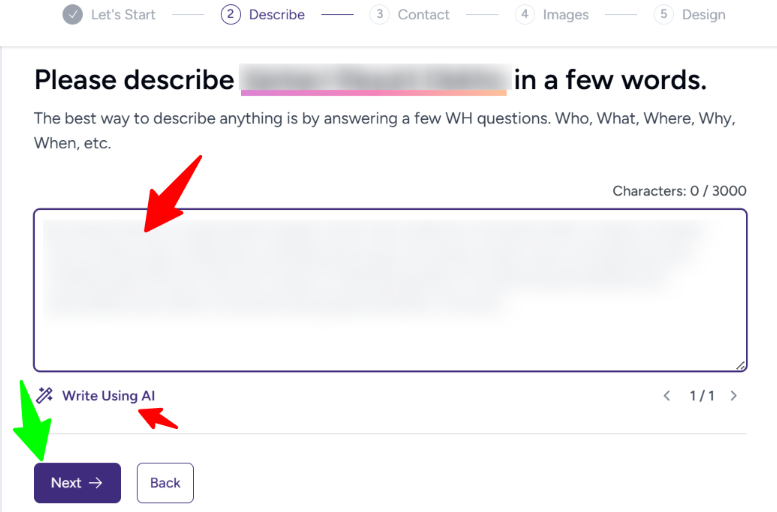Click the step 2 circle number
777x512 pixels.
click(x=231, y=15)
